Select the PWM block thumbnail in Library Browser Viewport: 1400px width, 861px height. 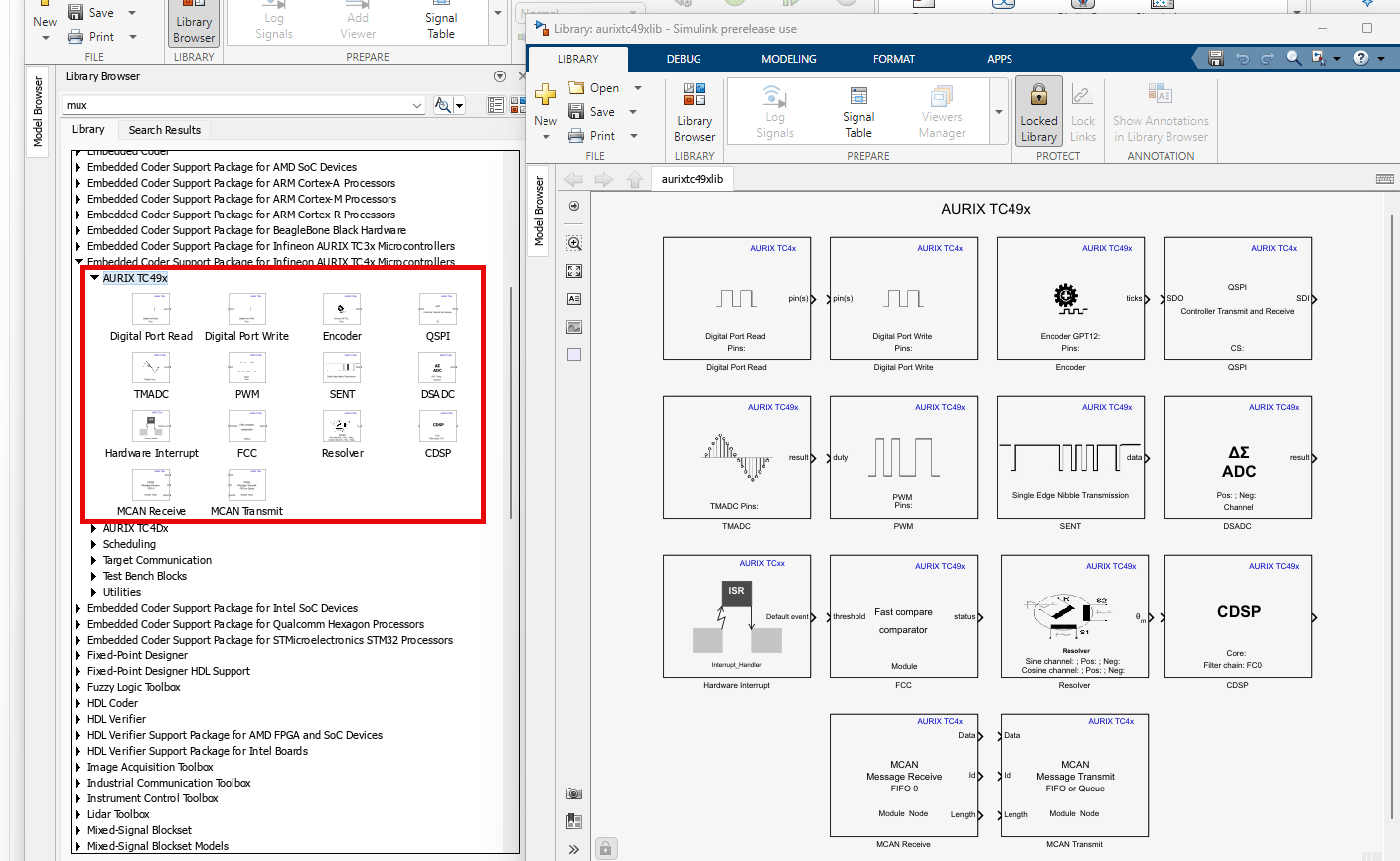247,368
